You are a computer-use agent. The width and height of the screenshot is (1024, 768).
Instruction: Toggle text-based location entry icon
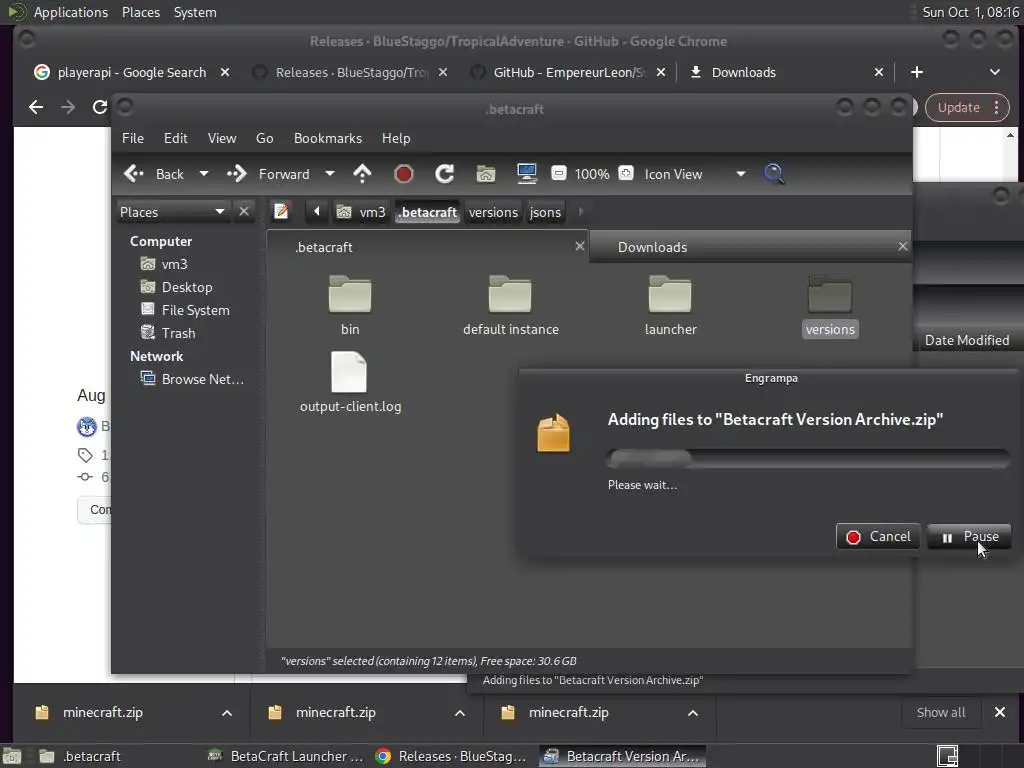tap(281, 212)
